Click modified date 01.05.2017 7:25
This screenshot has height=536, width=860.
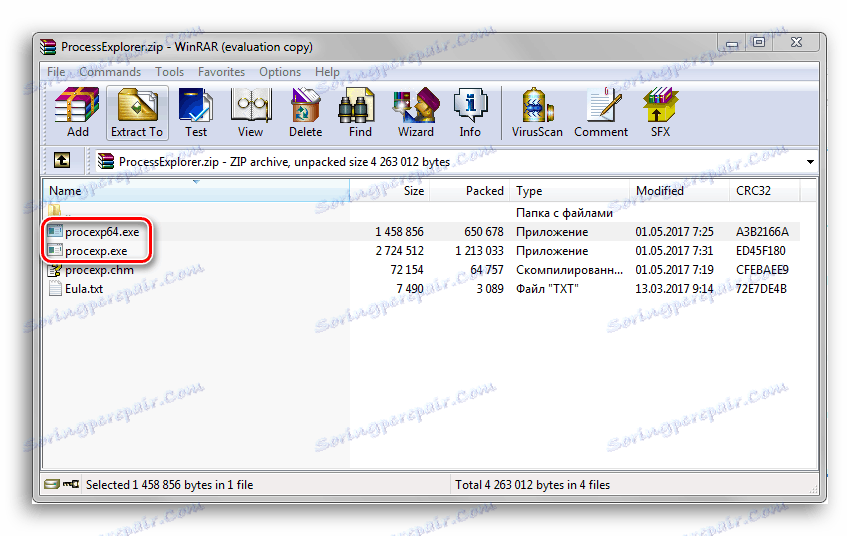coord(674,232)
